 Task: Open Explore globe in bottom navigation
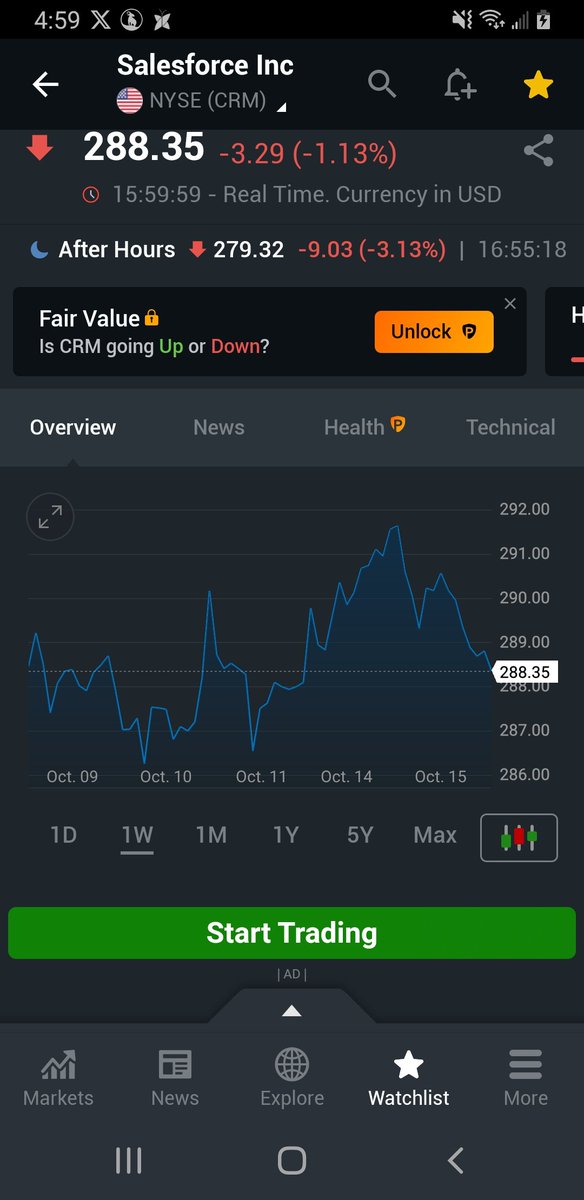click(x=292, y=1078)
